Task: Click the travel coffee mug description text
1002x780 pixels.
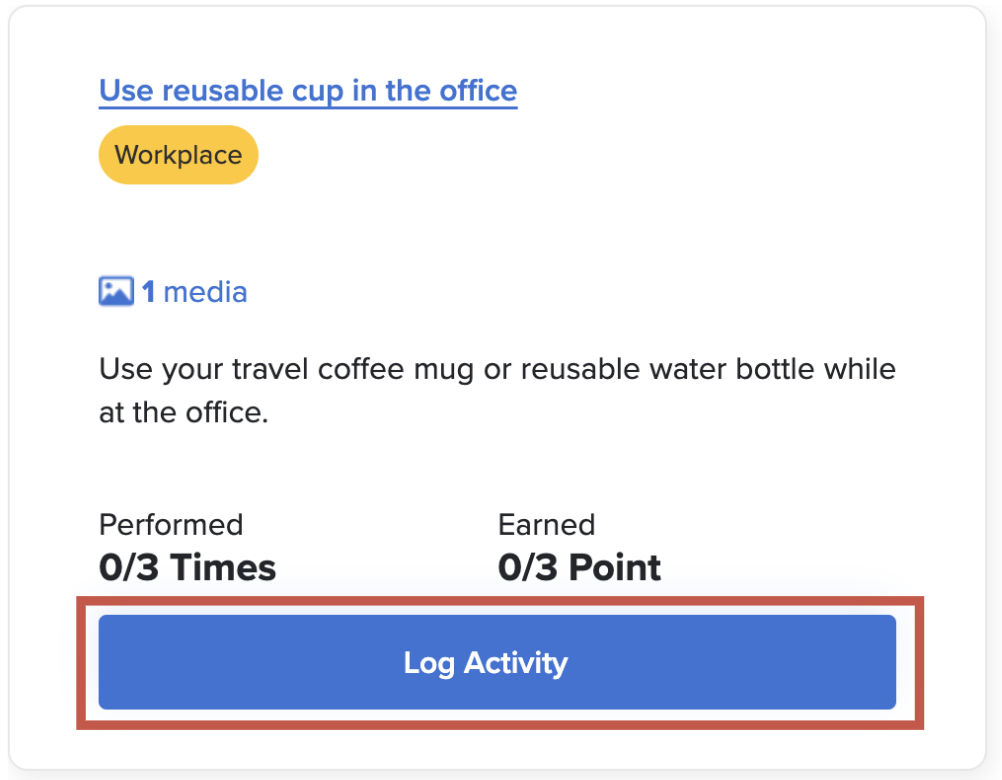Action: click(x=497, y=369)
